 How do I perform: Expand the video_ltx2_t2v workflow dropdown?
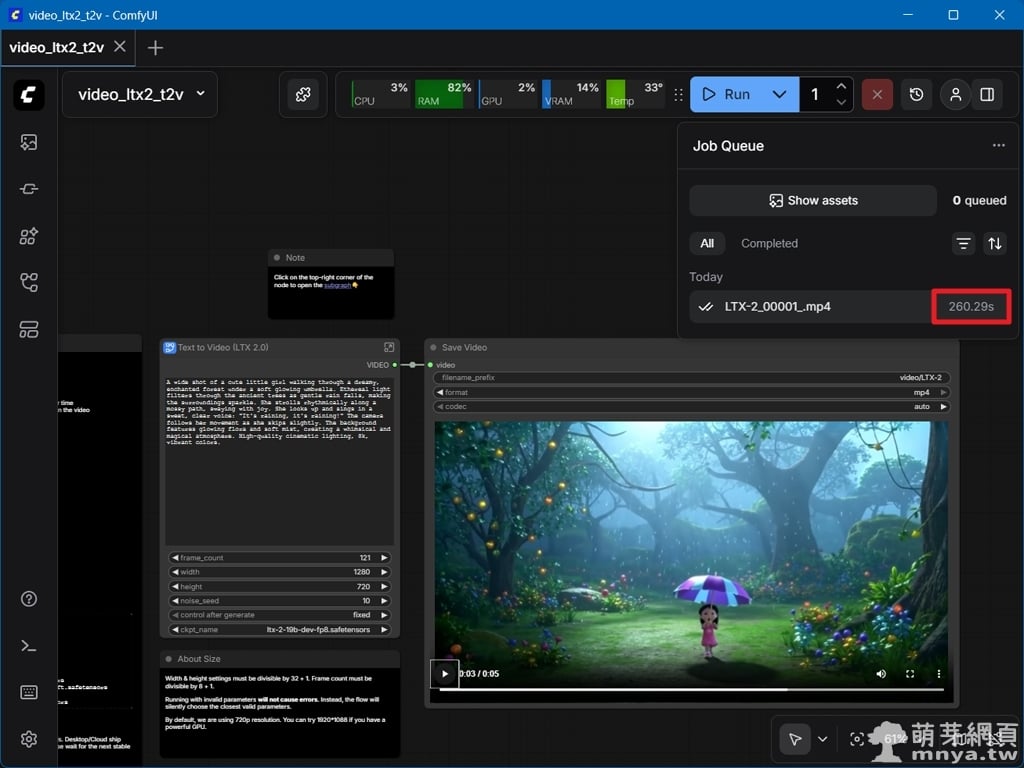click(x=200, y=94)
